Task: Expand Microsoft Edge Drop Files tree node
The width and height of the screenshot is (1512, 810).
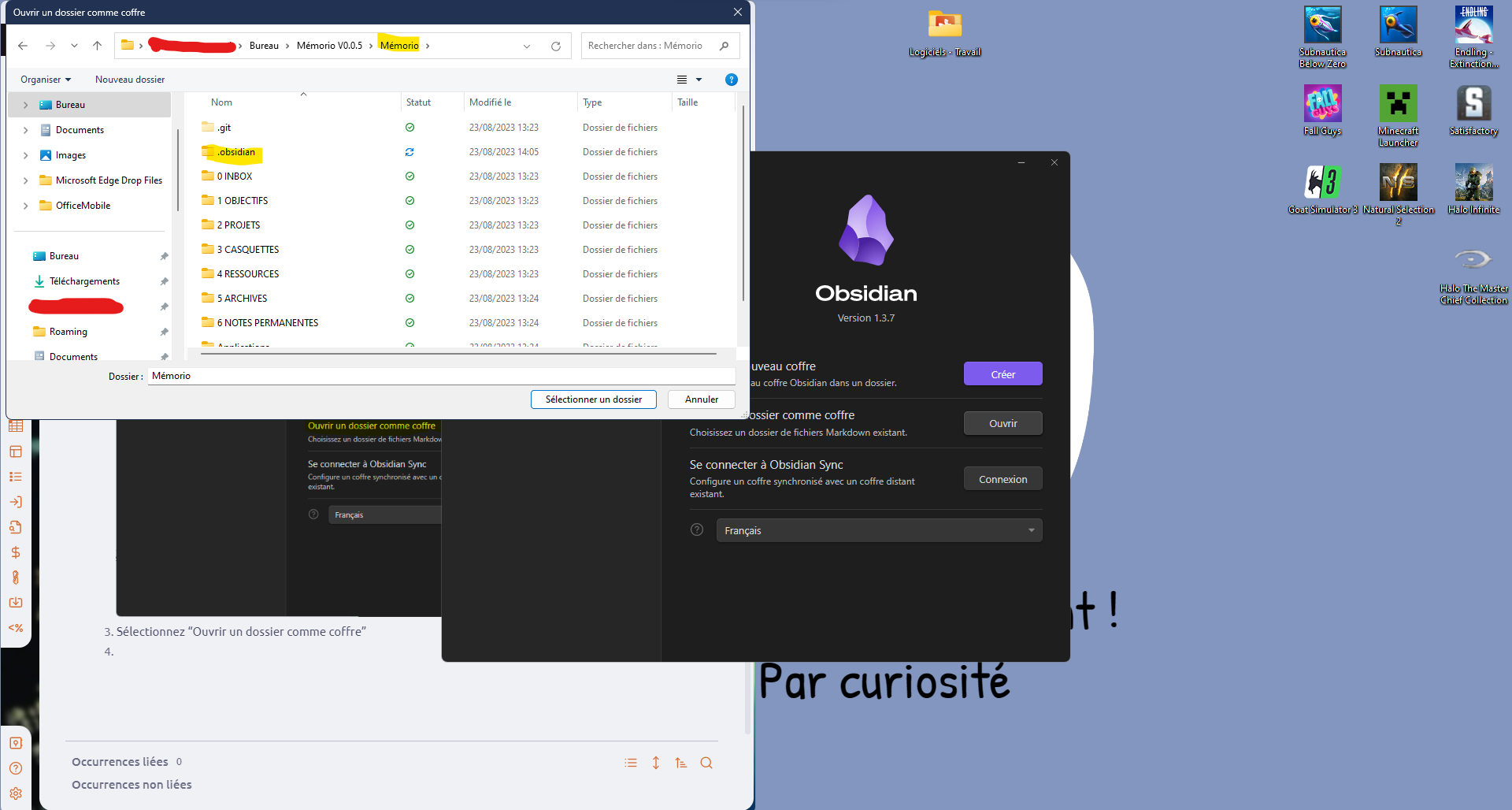Action: (x=26, y=180)
